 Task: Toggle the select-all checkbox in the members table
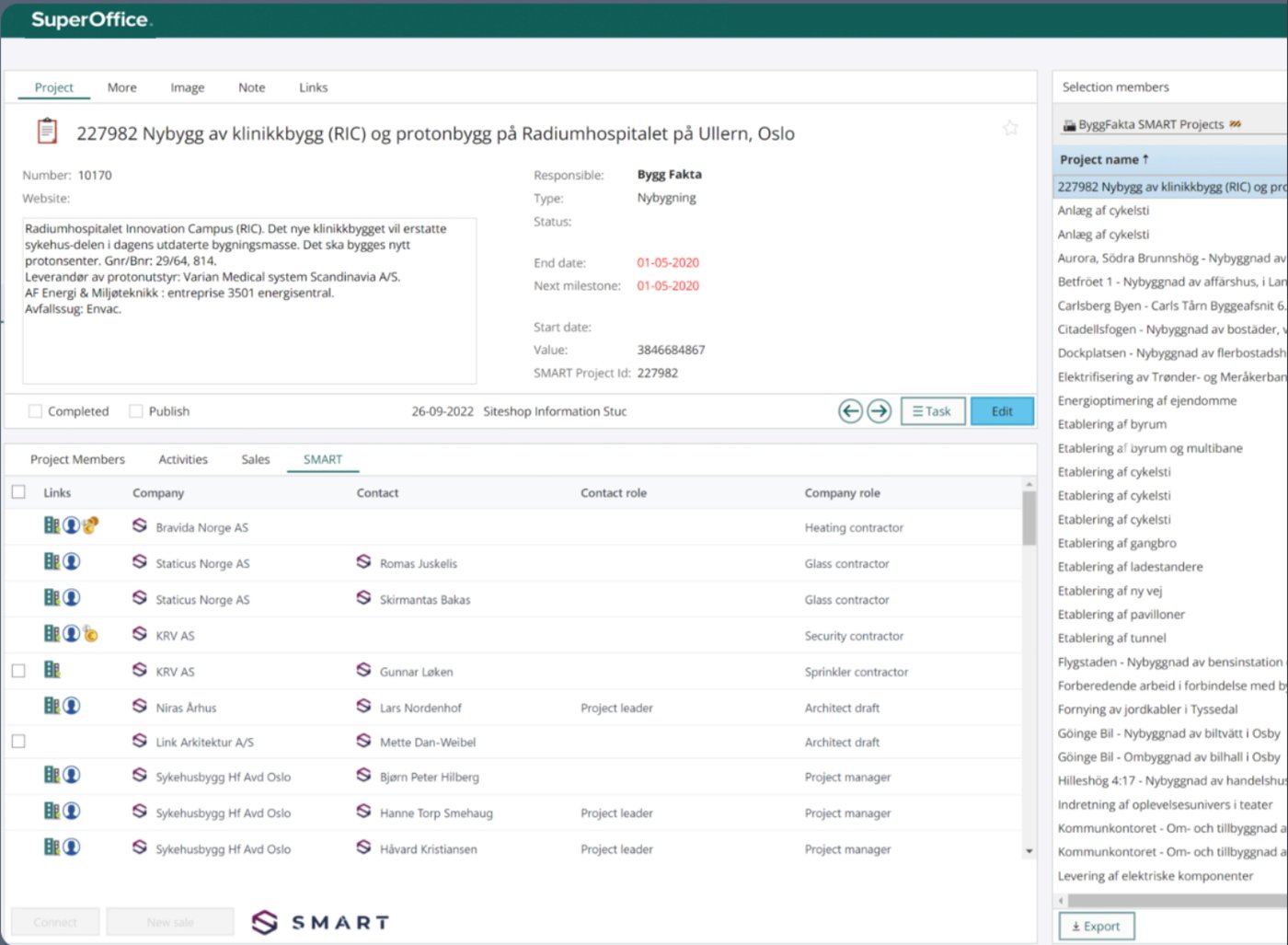18,492
